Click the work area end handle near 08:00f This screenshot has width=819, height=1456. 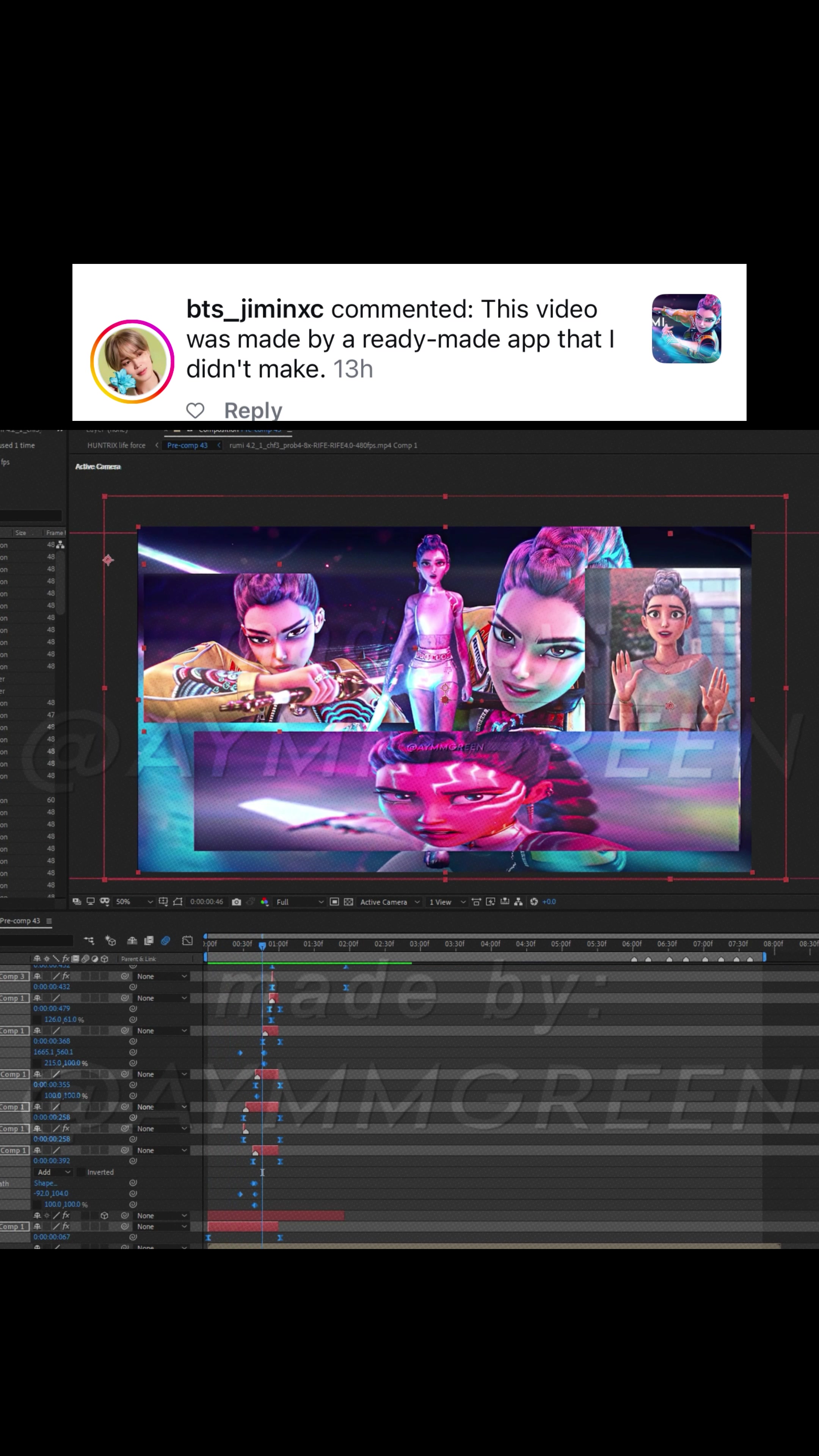tap(764, 956)
